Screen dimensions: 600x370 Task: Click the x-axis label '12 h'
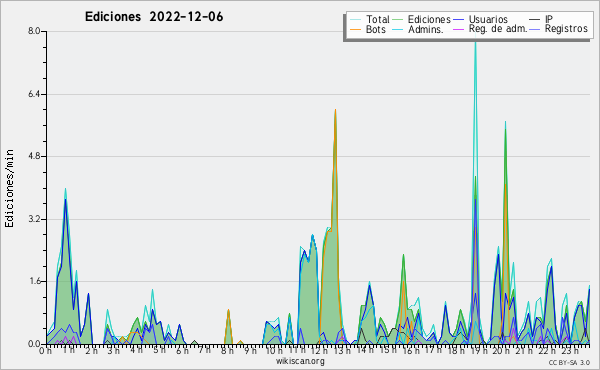click(319, 350)
